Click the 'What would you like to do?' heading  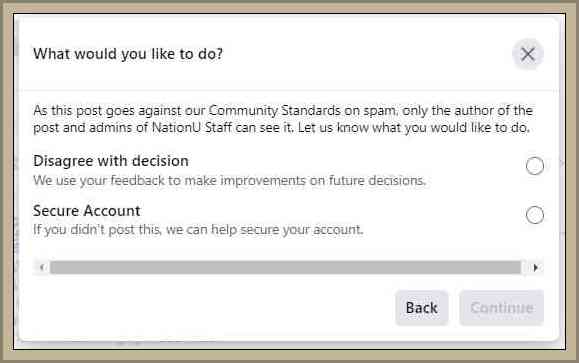tap(128, 54)
